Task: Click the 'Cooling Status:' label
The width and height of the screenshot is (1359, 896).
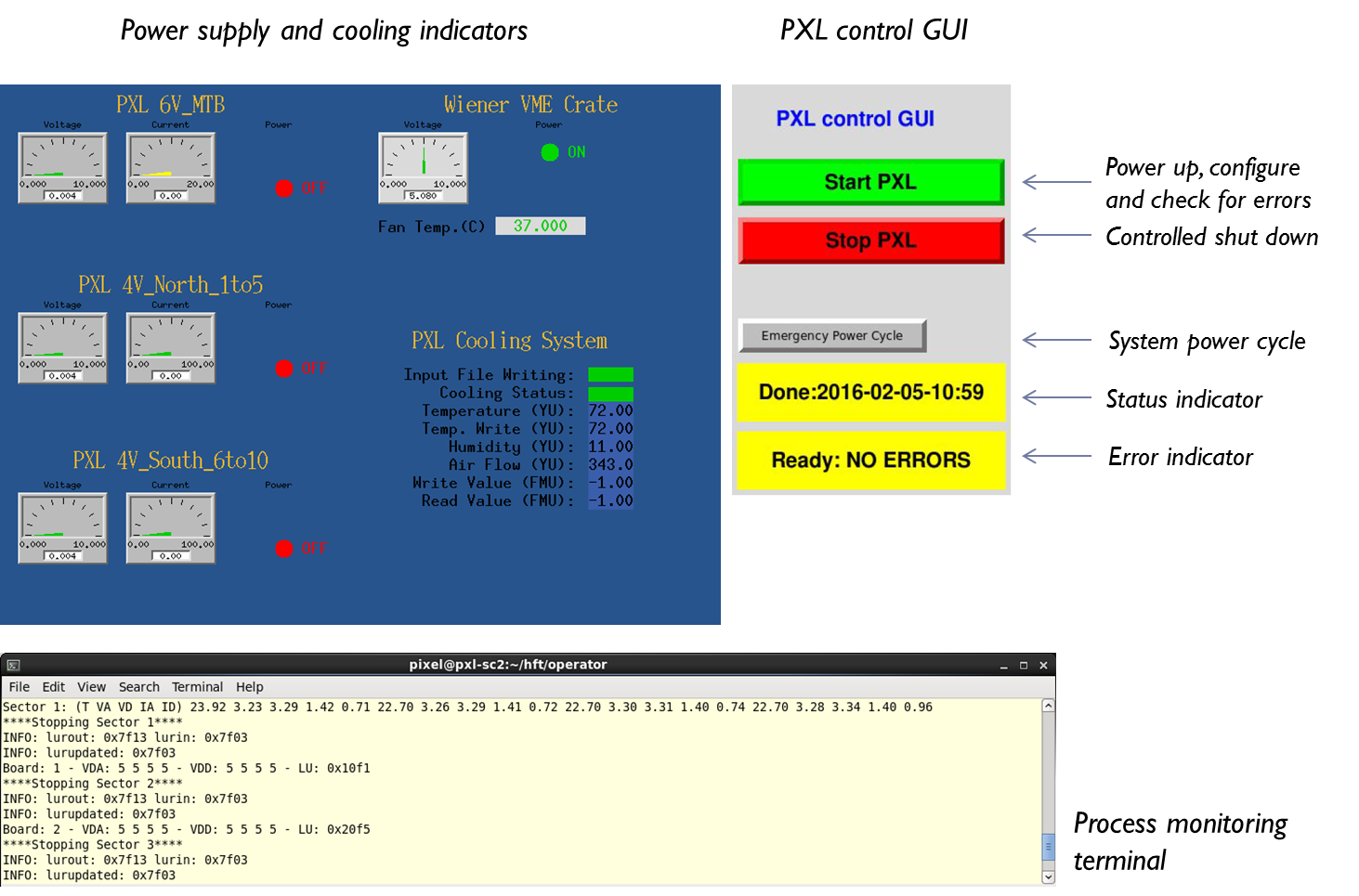Action: click(507, 394)
